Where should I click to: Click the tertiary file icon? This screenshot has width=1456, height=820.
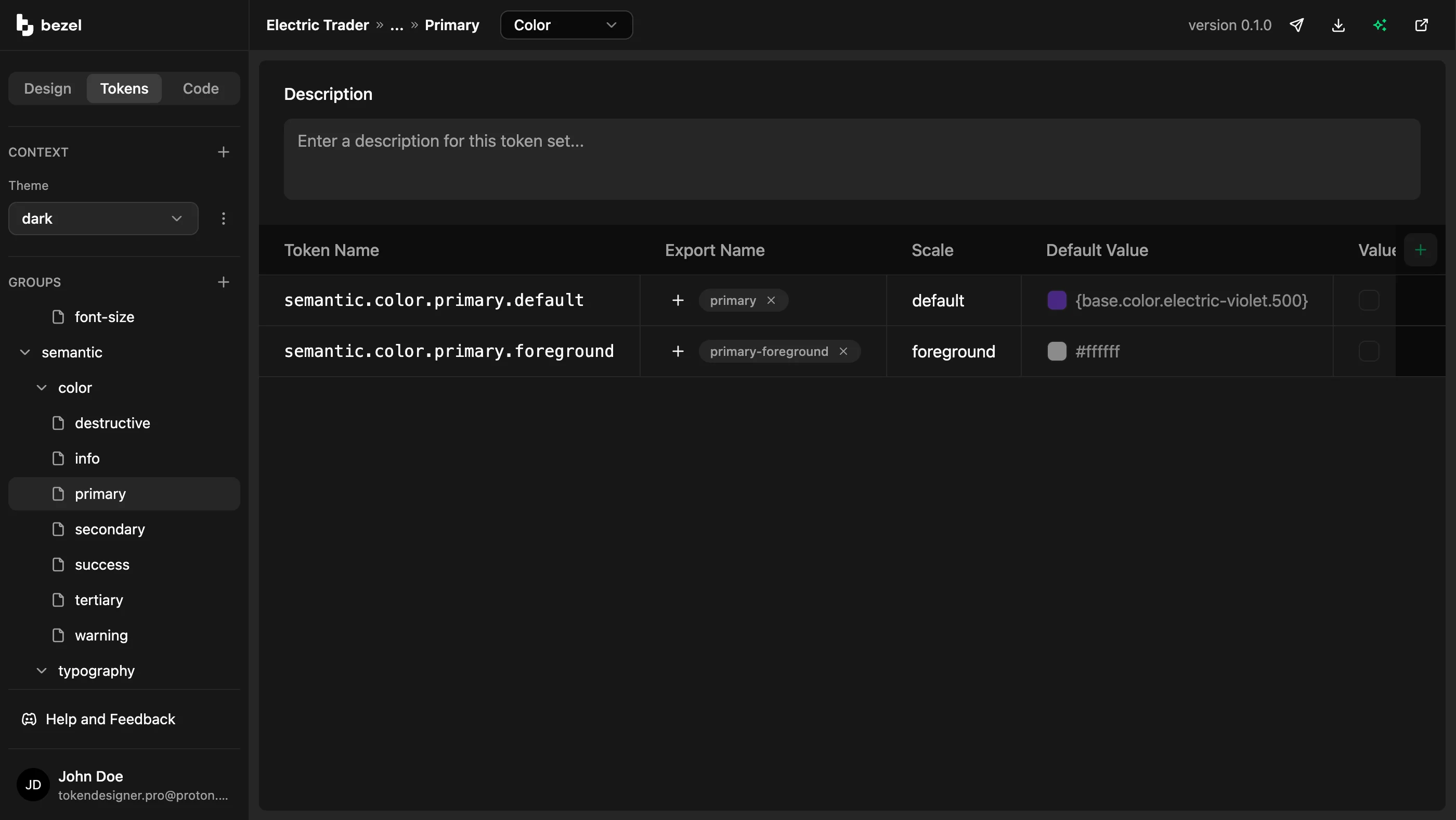pos(58,600)
